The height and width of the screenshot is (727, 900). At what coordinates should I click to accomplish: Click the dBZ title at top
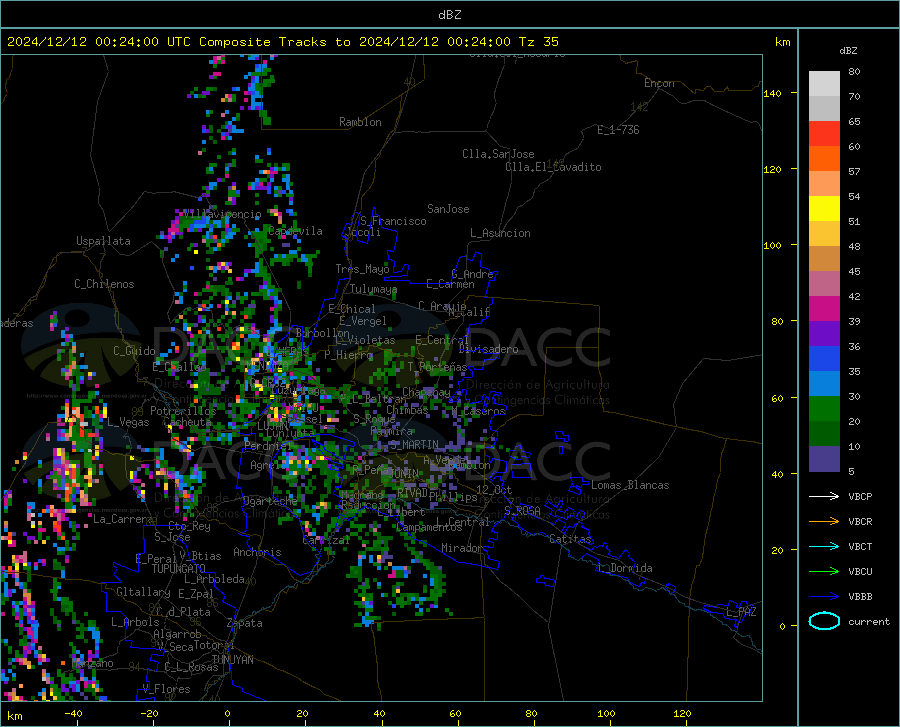[x=449, y=15]
